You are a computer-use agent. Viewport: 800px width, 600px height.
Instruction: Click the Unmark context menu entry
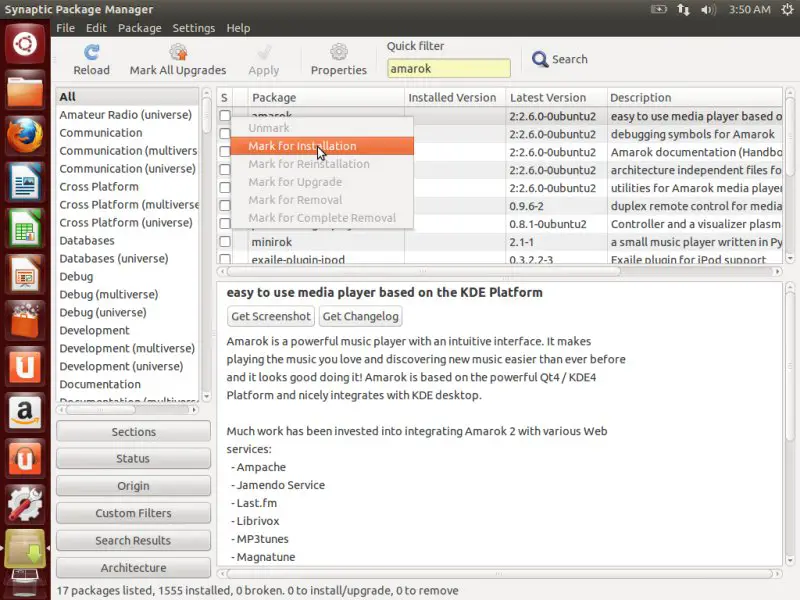(322, 128)
